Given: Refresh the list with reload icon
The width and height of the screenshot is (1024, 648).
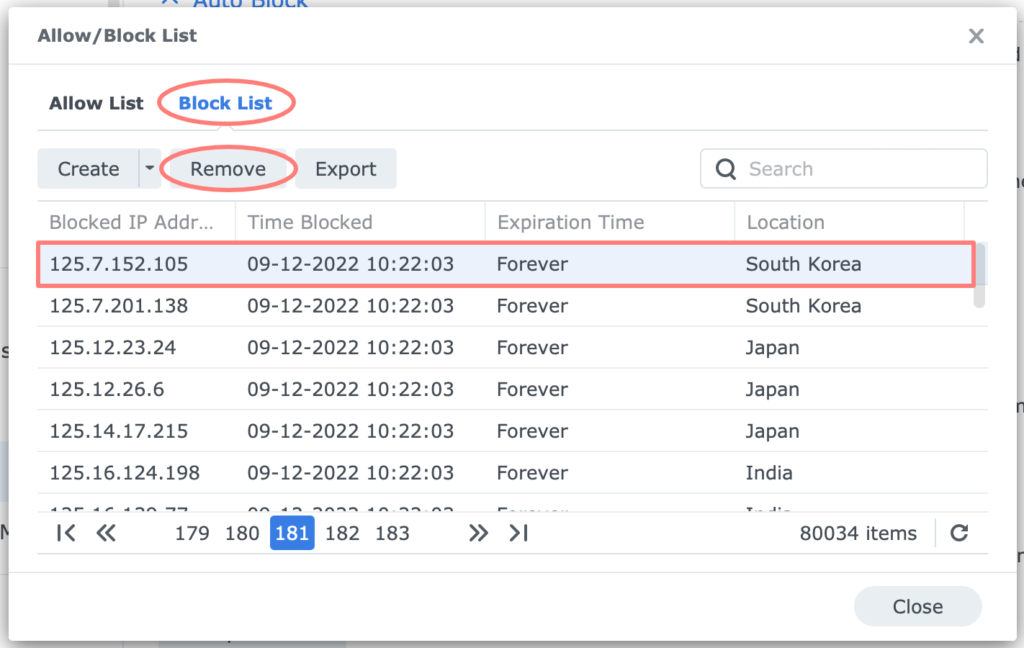Looking at the screenshot, I should (959, 533).
